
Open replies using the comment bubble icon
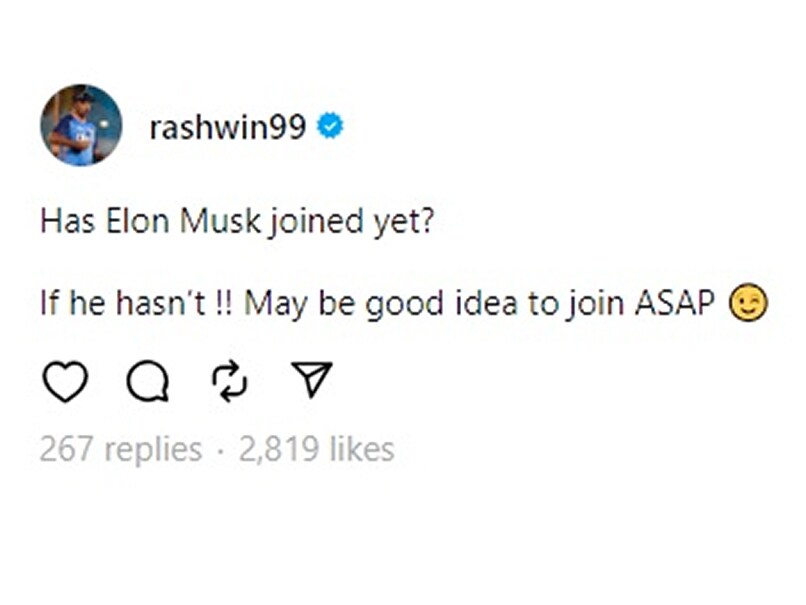pos(148,381)
